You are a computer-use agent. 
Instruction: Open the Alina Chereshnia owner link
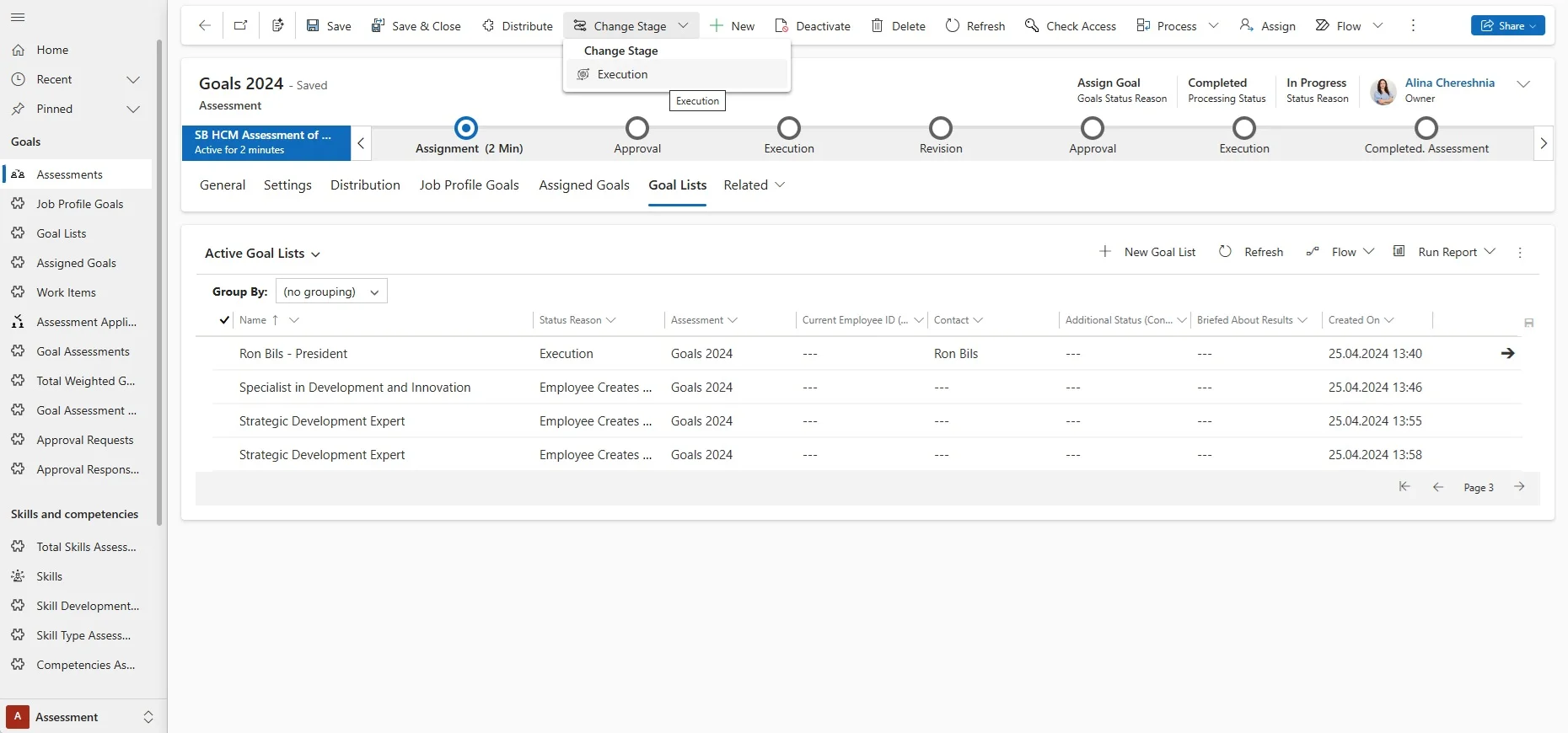(1449, 83)
